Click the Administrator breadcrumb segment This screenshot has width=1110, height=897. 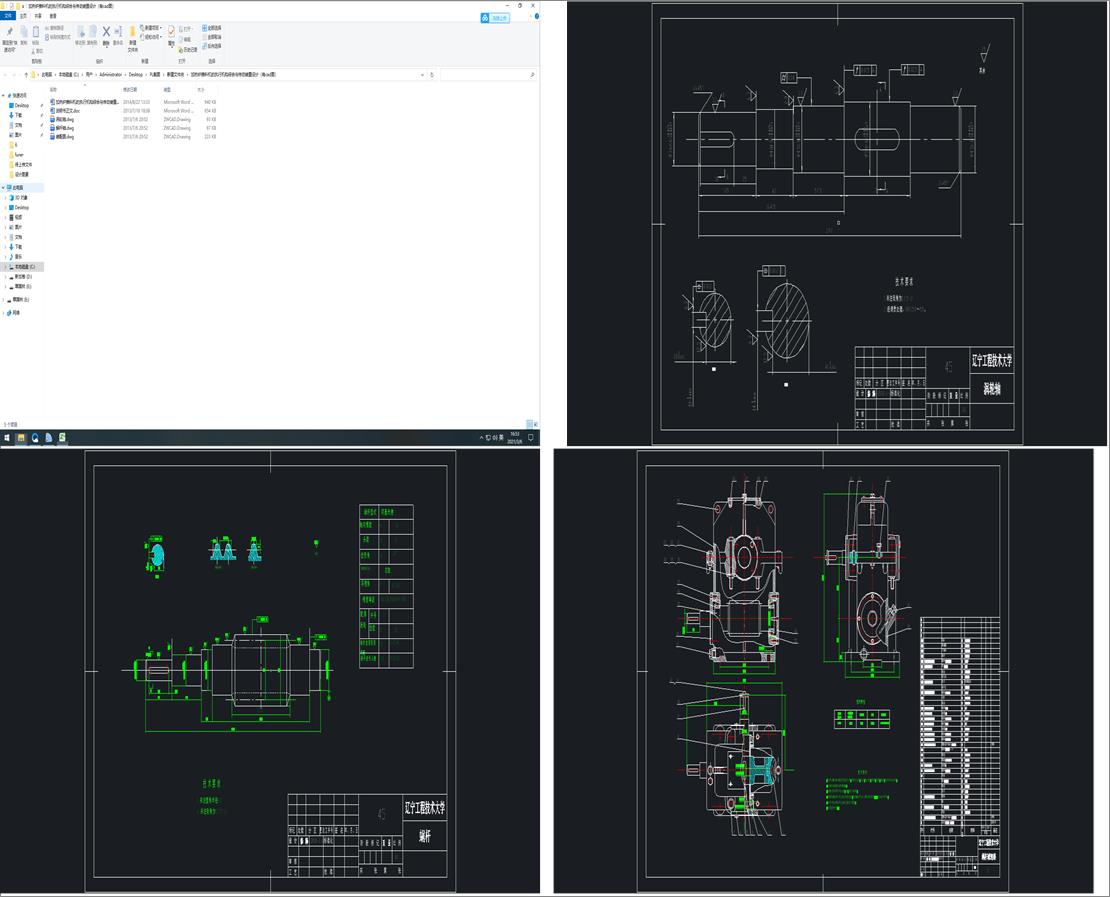[x=110, y=74]
